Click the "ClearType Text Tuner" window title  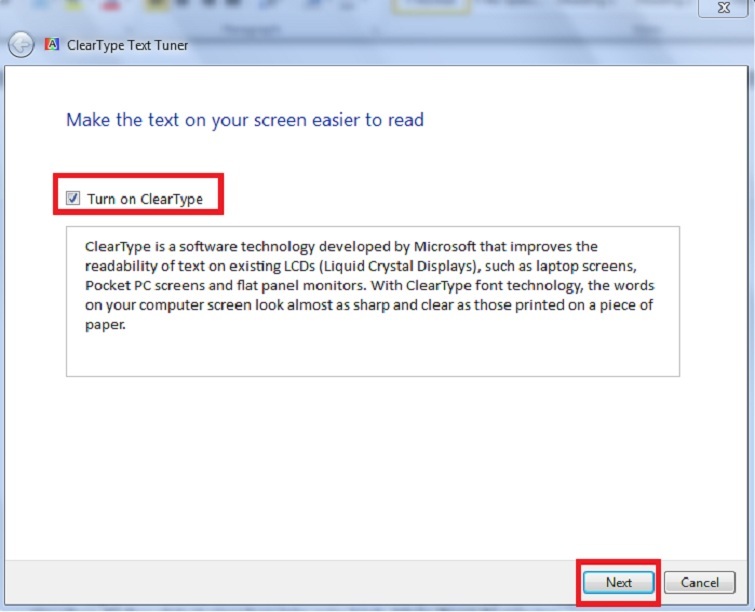click(x=127, y=45)
